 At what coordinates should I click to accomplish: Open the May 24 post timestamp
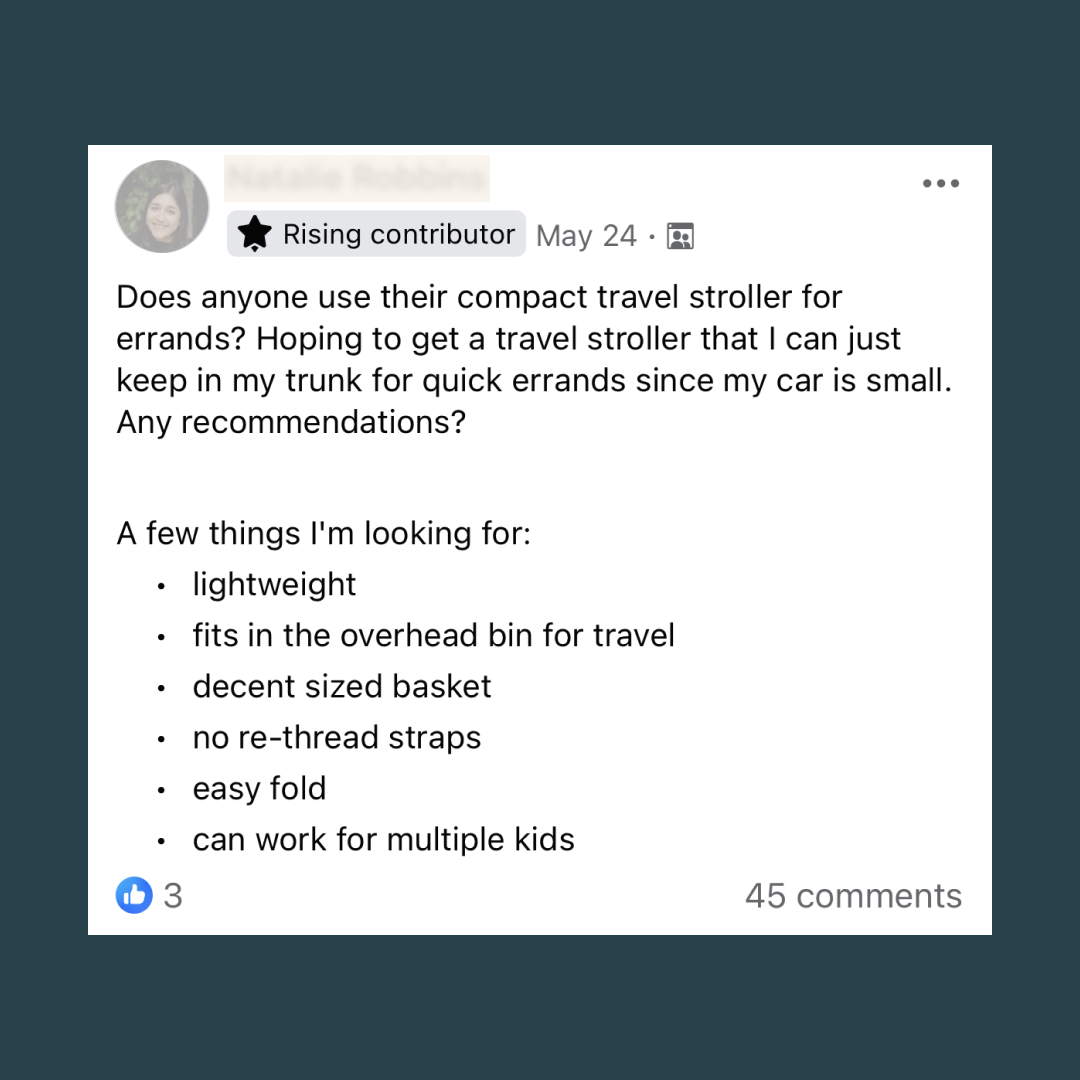586,236
